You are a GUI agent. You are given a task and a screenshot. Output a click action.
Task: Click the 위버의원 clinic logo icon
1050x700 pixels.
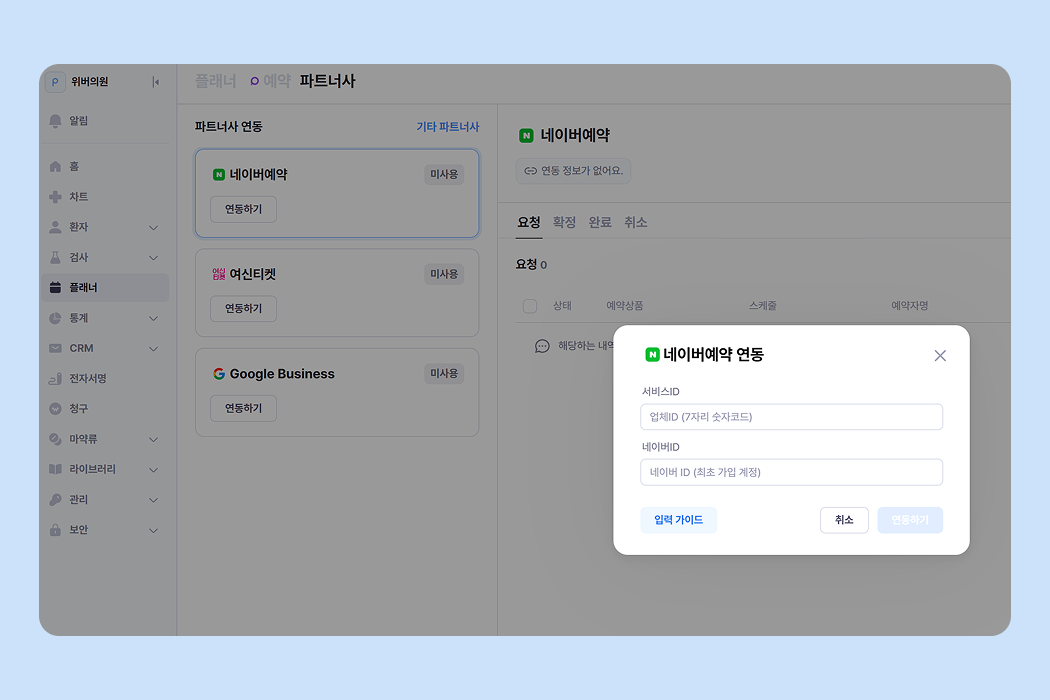point(55,82)
